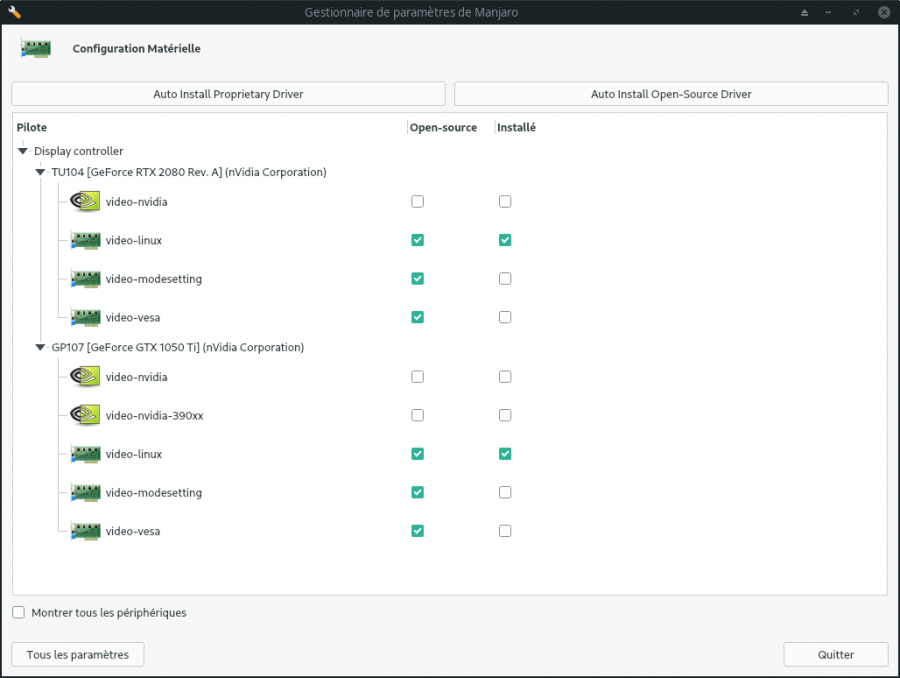This screenshot has width=900, height=678.
Task: Click the Open-source column header
Action: tap(443, 127)
